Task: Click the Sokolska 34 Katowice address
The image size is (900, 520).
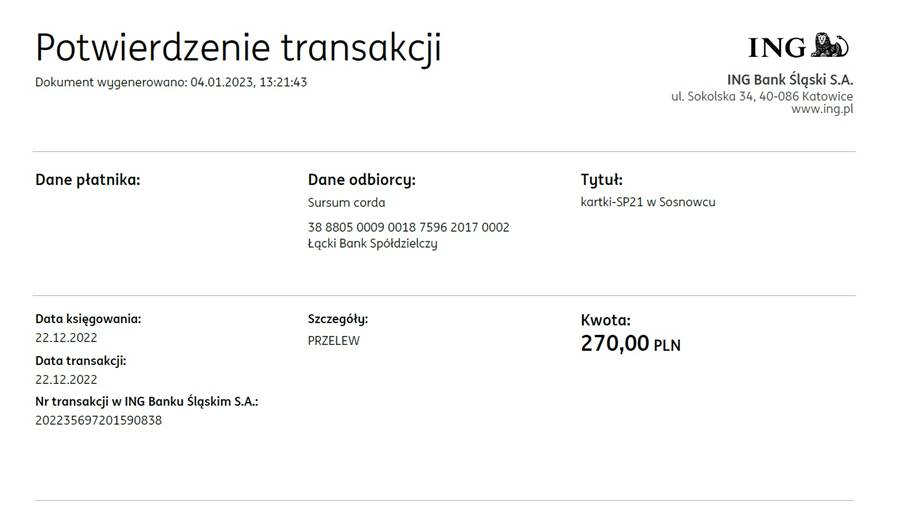Action: 762,96
